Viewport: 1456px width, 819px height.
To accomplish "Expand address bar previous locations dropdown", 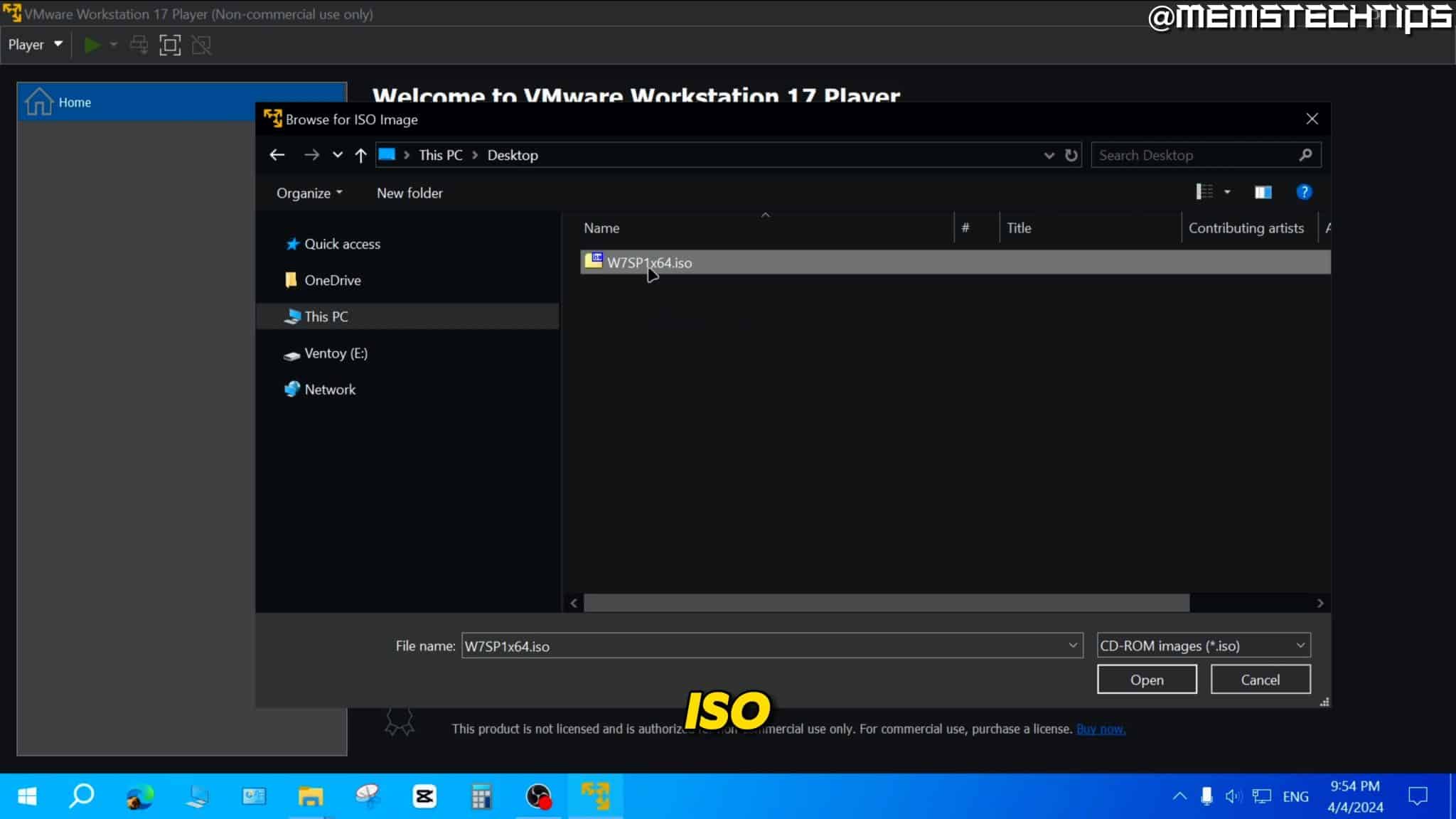I will pos(1049,155).
